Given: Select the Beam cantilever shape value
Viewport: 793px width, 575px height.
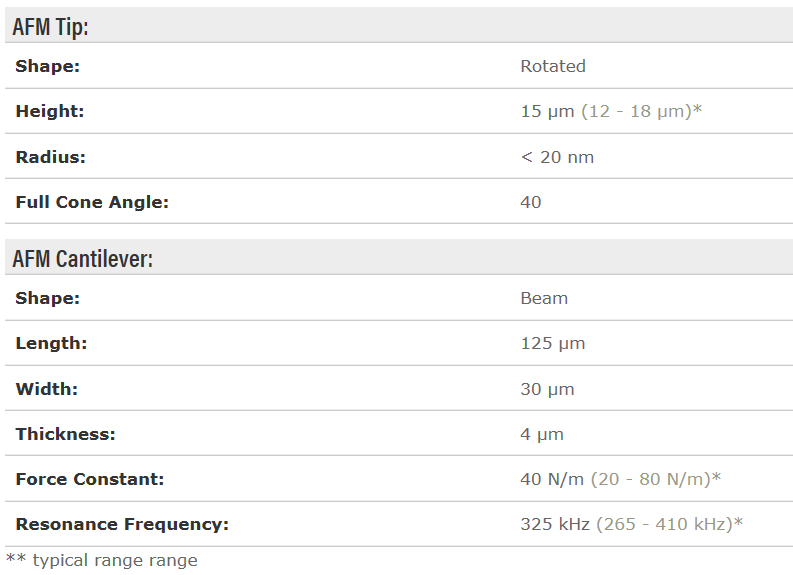Looking at the screenshot, I should (x=544, y=299).
